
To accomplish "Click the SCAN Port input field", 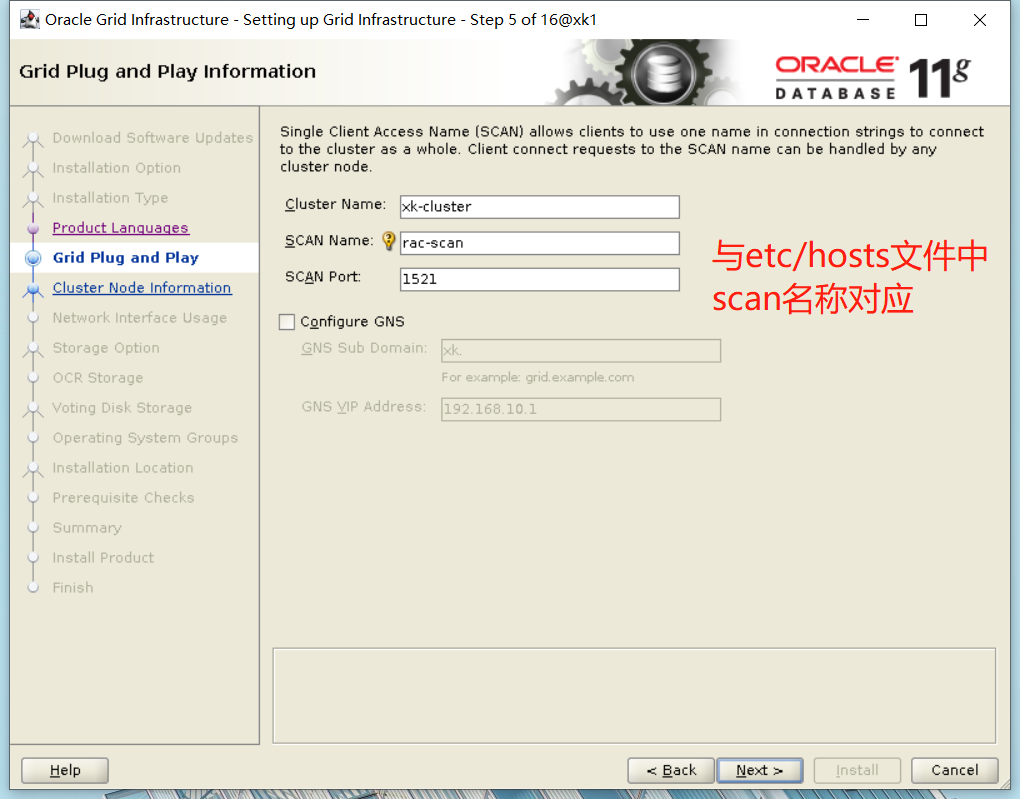I will pyautogui.click(x=539, y=279).
